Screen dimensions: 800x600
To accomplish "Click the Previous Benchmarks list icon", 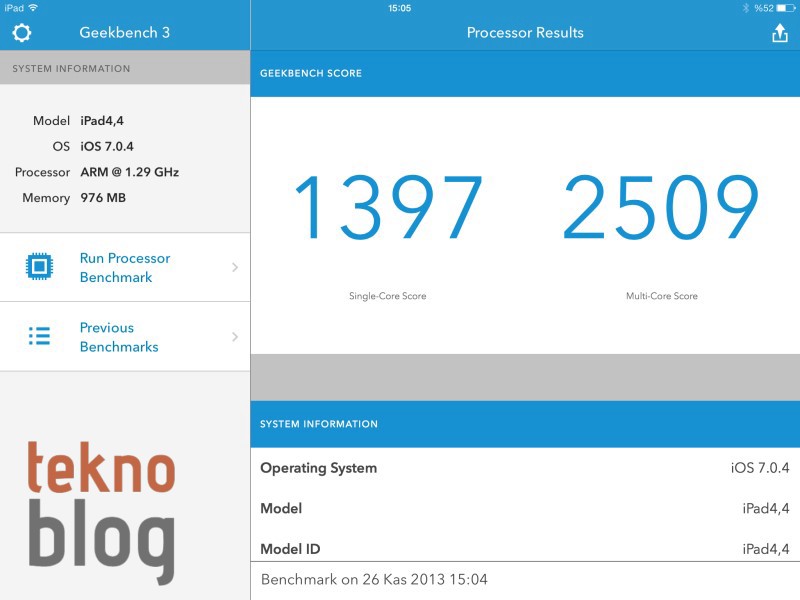I will pos(39,336).
